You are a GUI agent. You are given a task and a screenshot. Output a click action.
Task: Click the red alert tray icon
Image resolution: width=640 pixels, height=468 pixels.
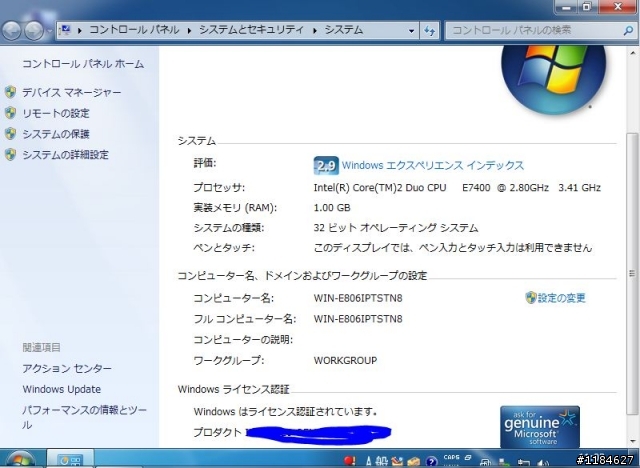[349, 461]
